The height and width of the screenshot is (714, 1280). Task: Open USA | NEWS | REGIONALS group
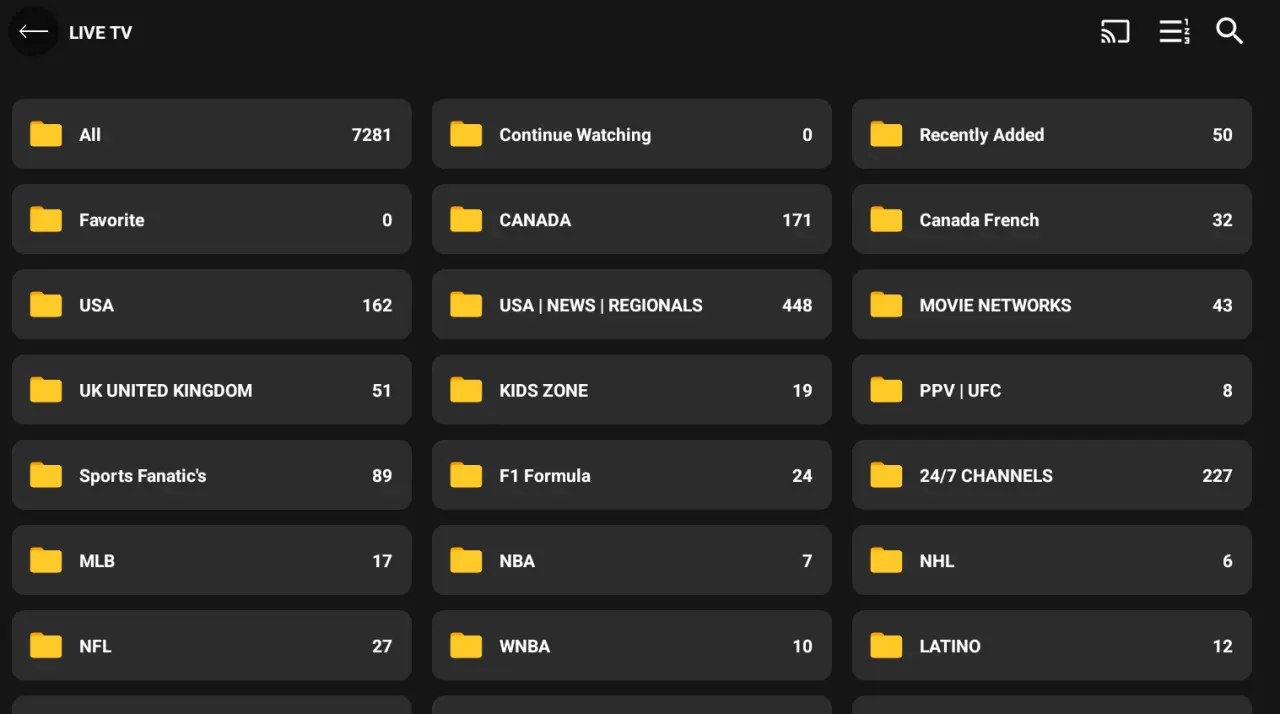click(631, 304)
